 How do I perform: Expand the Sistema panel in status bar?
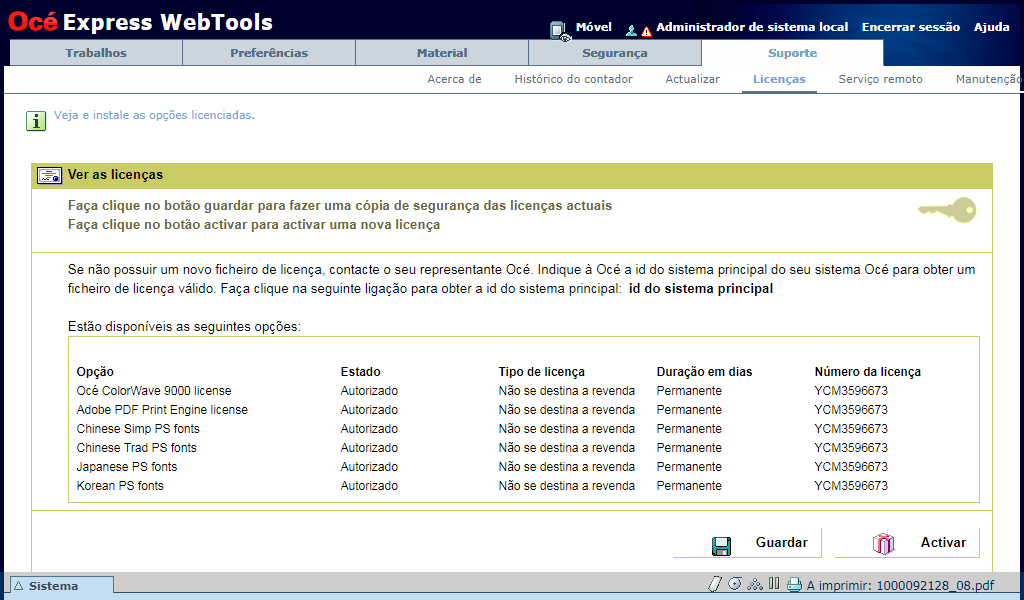pos(62,586)
